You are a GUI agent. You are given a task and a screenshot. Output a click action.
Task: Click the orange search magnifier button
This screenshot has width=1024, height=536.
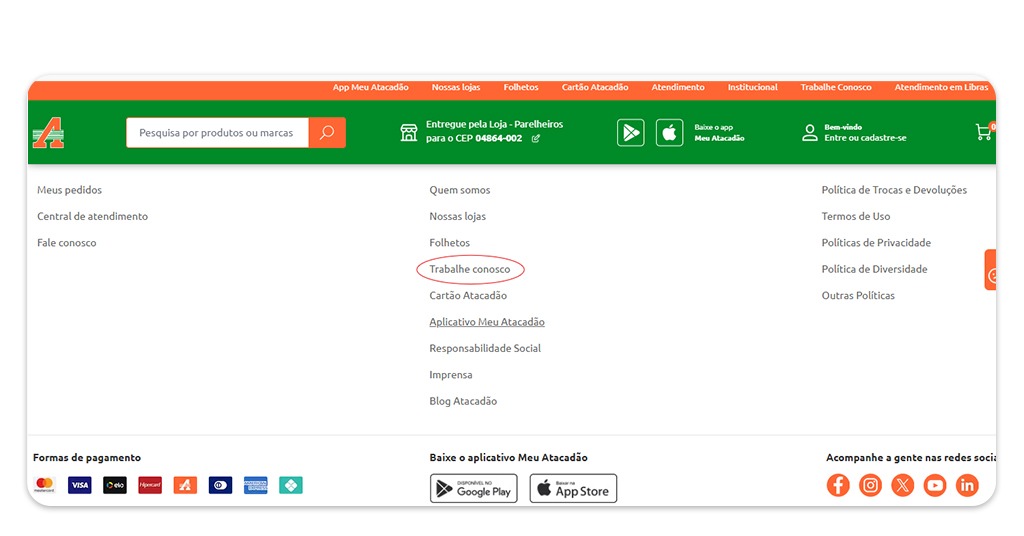(x=327, y=132)
